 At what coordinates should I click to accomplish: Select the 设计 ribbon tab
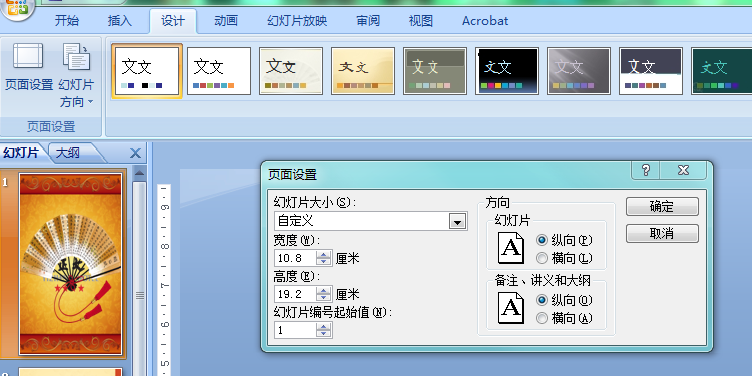(x=173, y=21)
